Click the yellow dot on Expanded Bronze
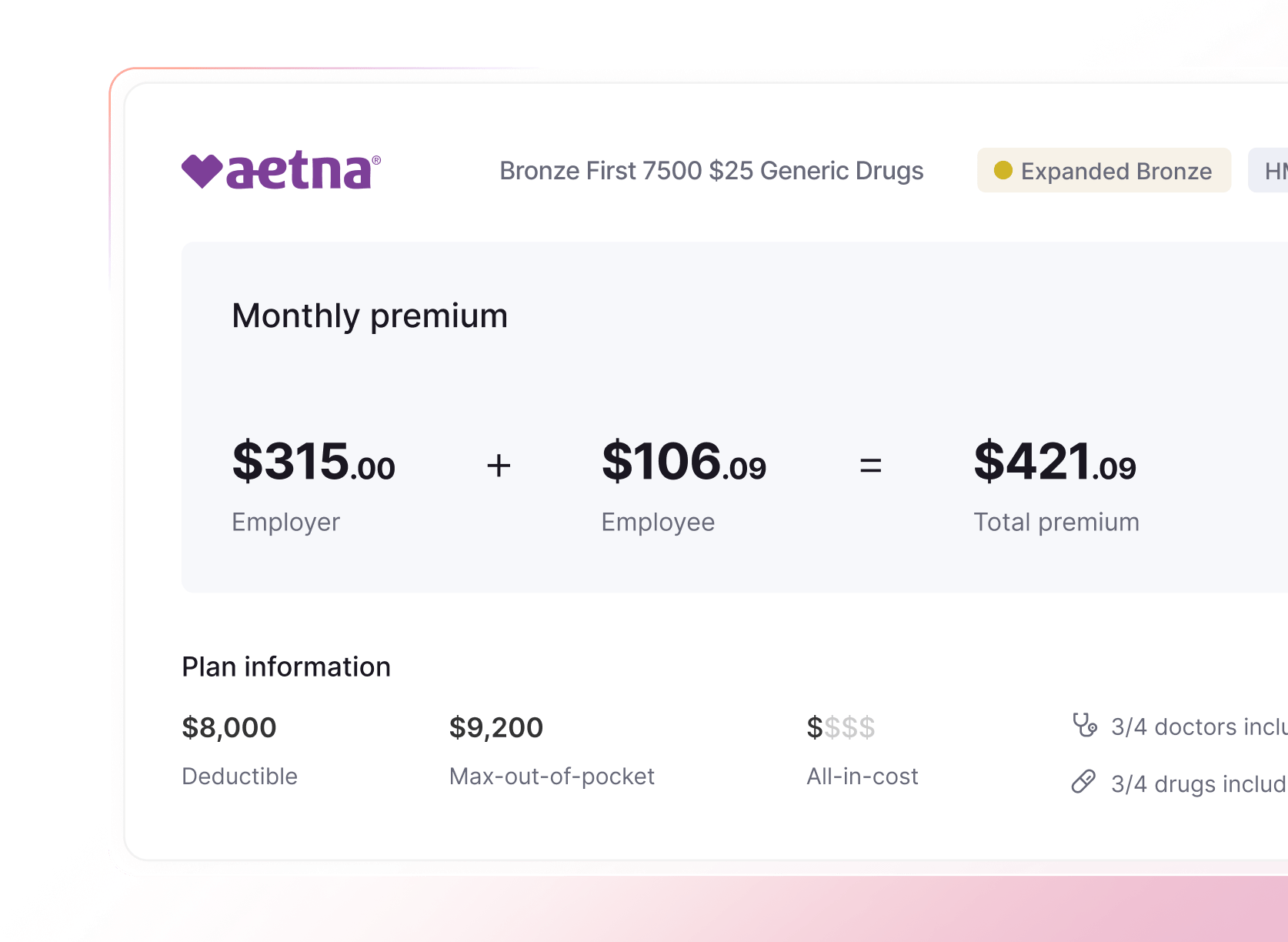Screen dimensions: 1288x942 tap(1003, 170)
